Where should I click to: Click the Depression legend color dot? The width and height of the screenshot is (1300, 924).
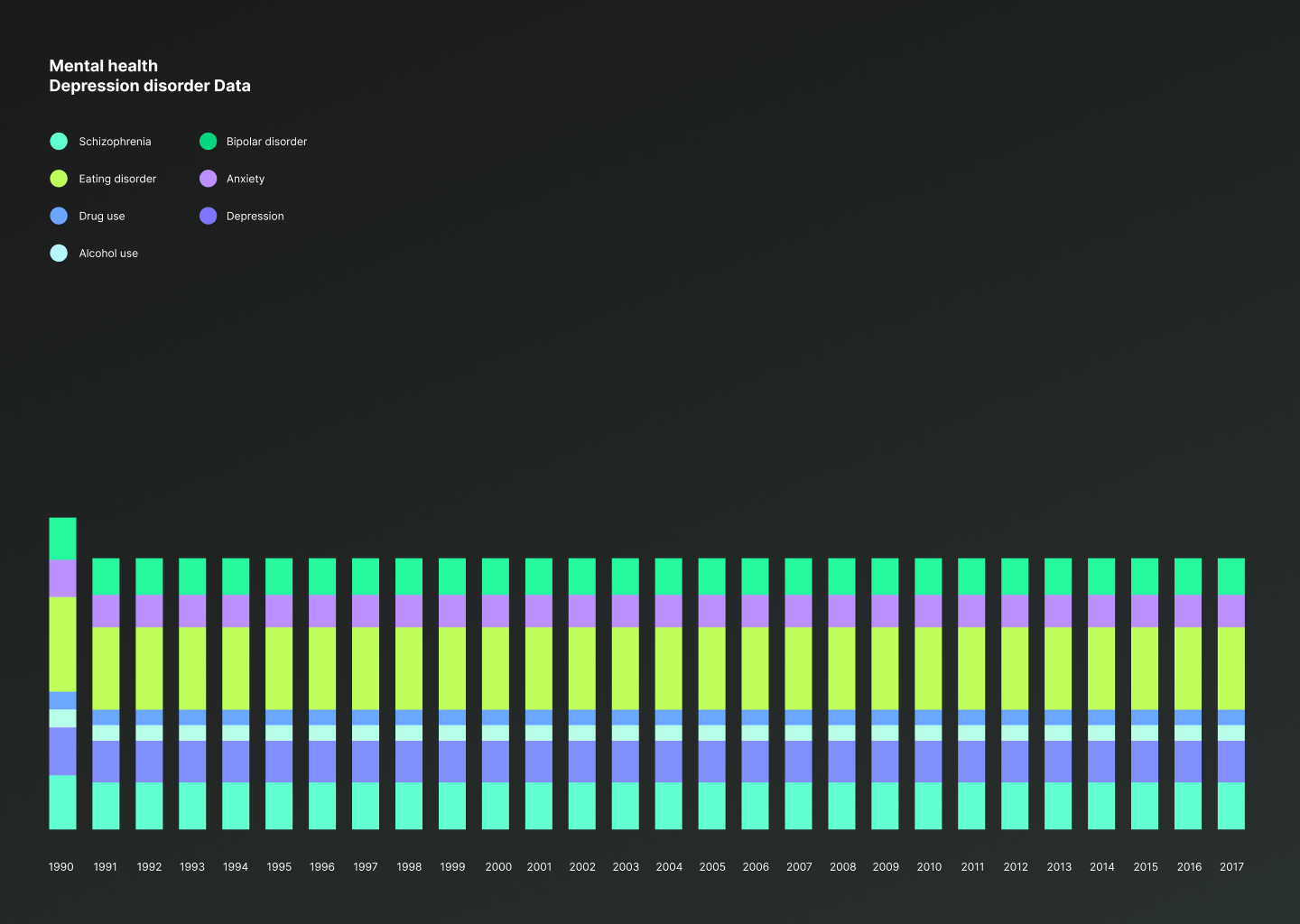click(208, 216)
